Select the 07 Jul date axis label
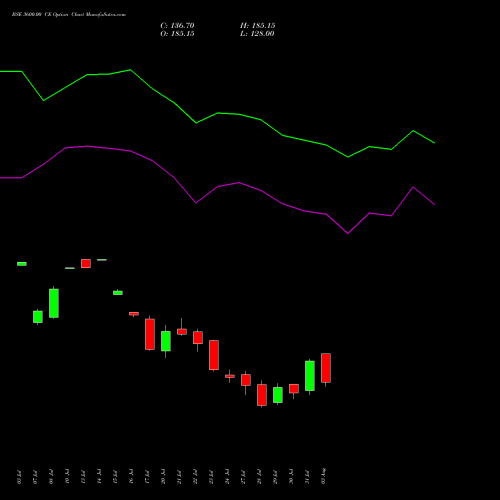 [x=35, y=477]
